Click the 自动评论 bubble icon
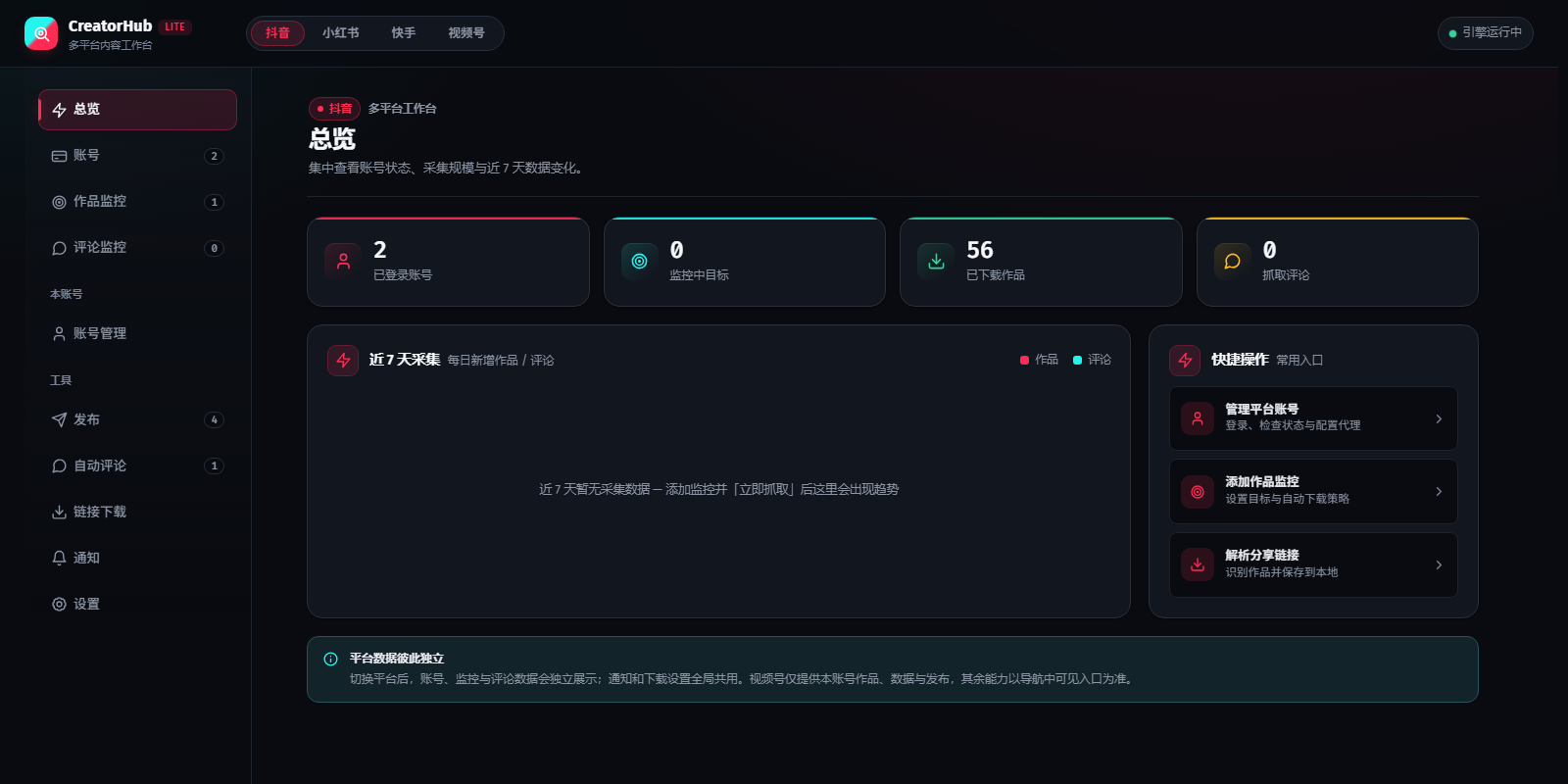The image size is (1568, 784). pos(59,466)
